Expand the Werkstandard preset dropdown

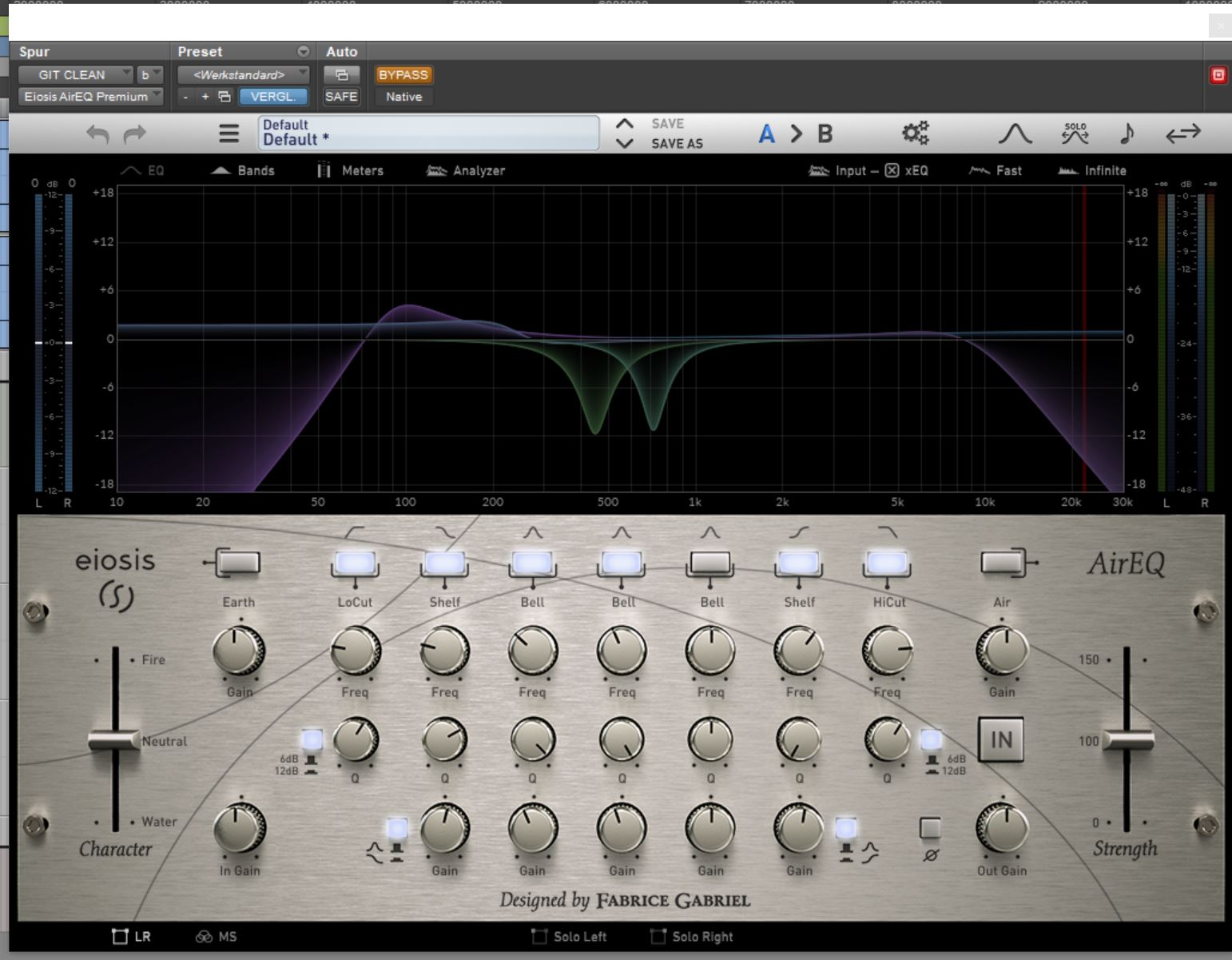coord(243,74)
